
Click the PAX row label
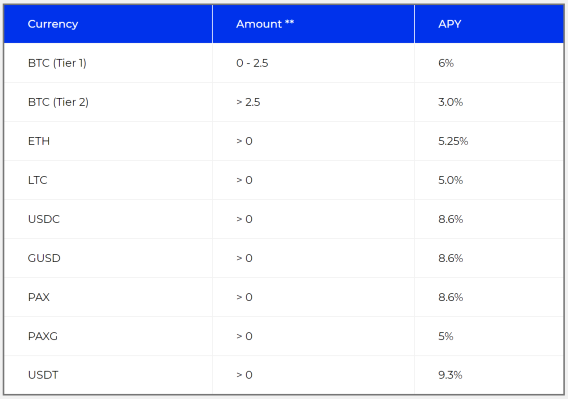coord(39,297)
